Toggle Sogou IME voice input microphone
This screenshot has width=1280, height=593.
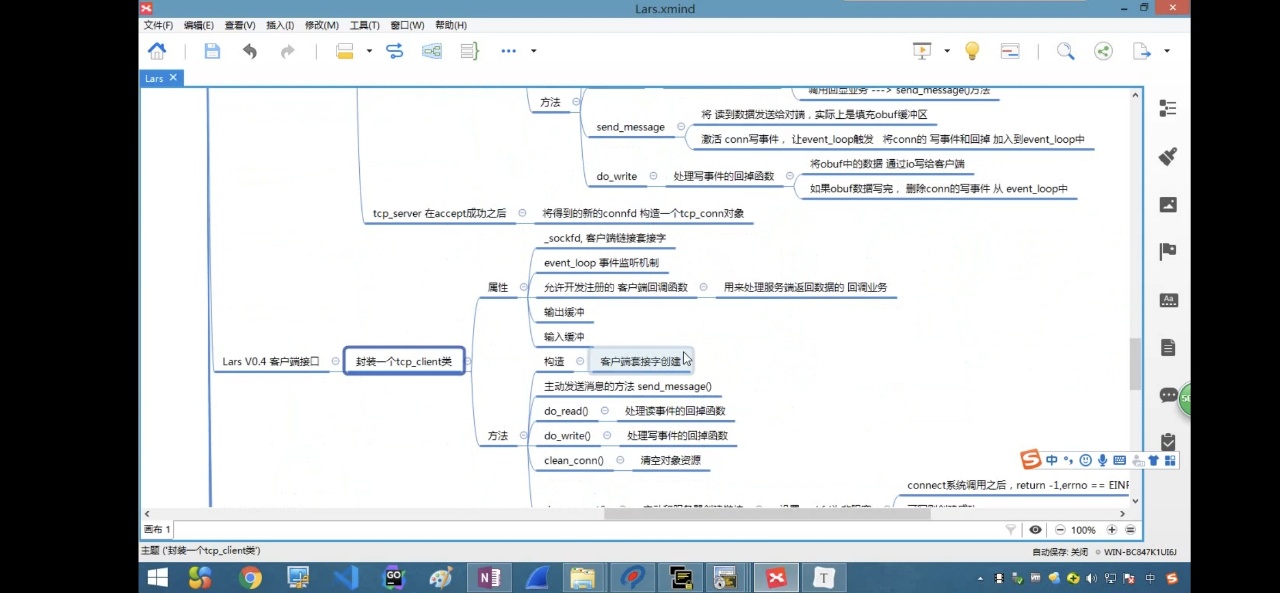pyautogui.click(x=1102, y=460)
